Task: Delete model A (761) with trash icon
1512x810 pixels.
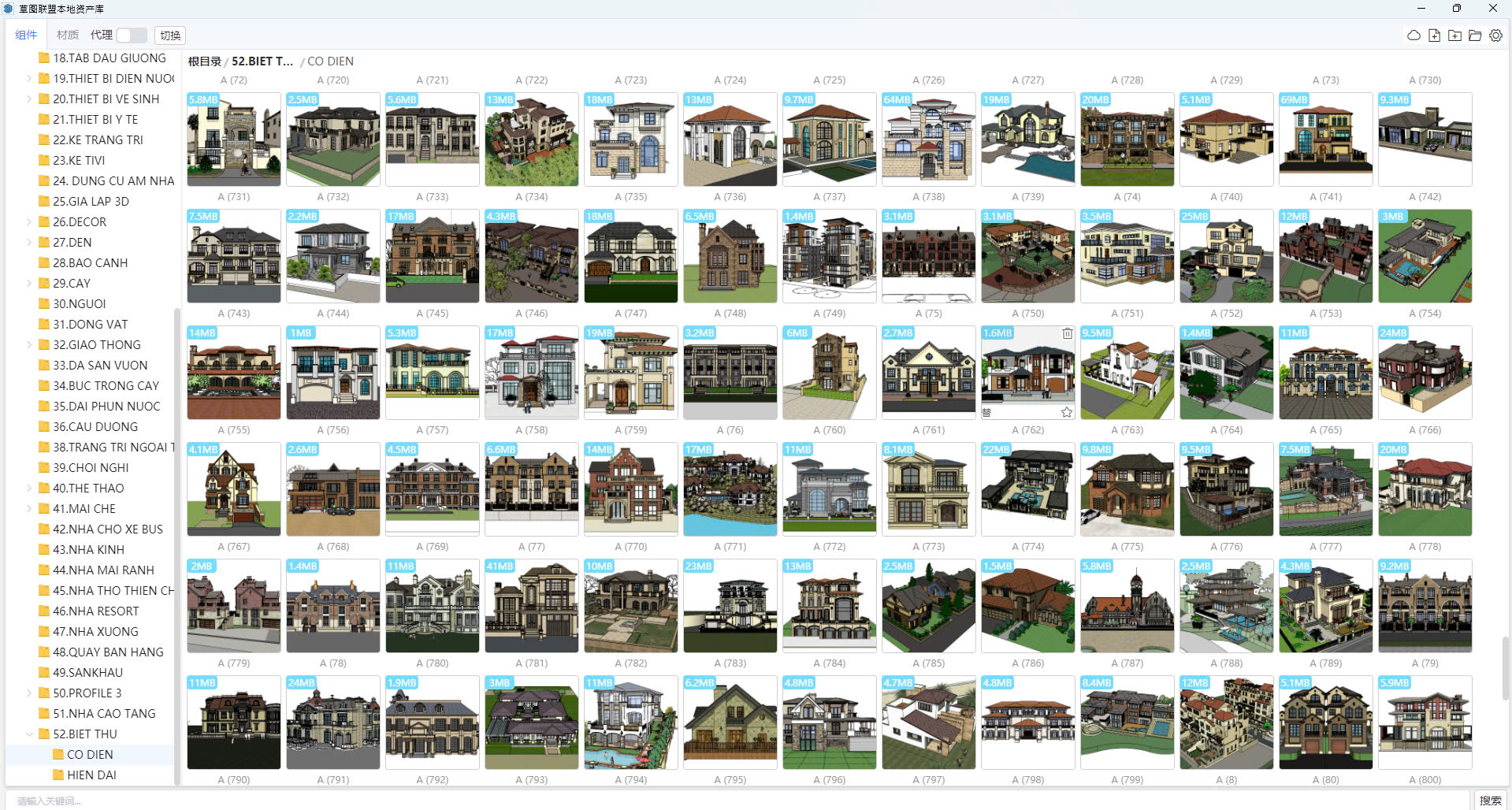Action: (1067, 333)
